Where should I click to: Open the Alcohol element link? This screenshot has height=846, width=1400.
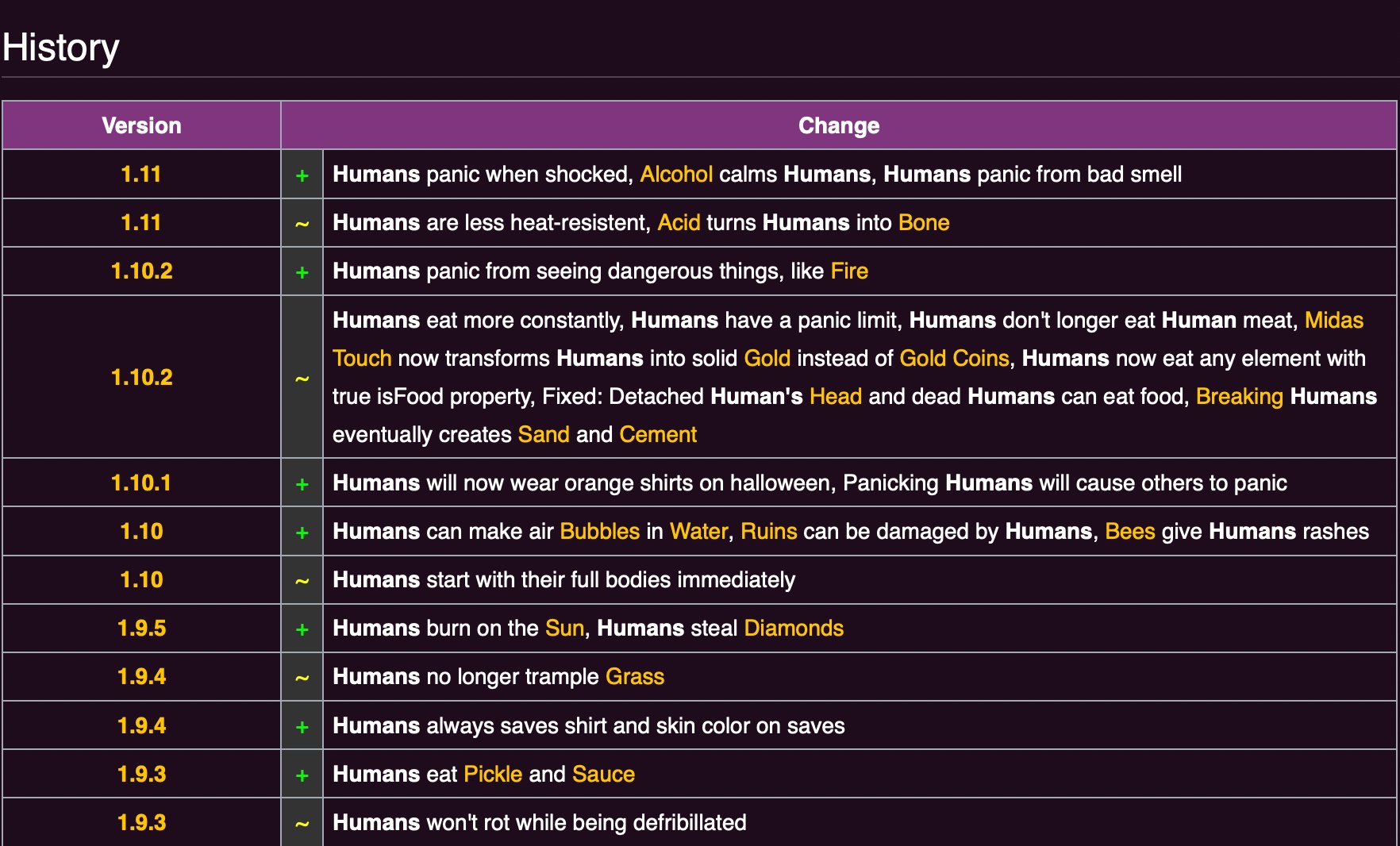coord(675,175)
